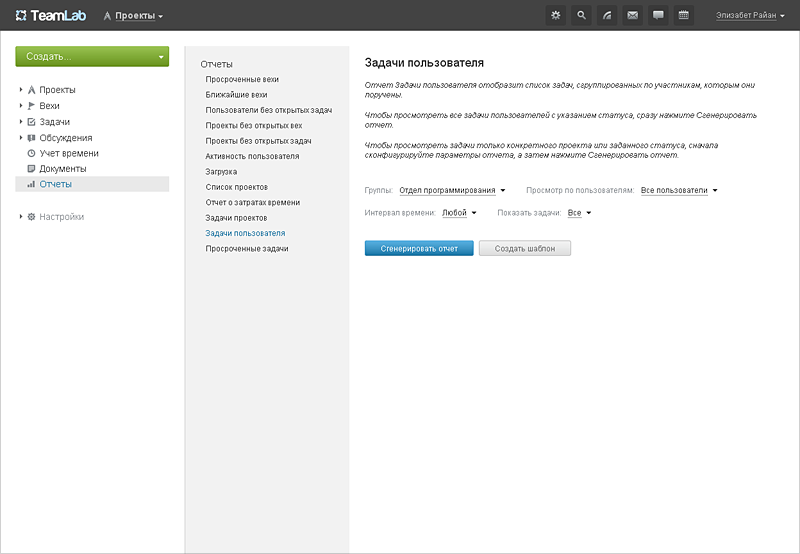The width and height of the screenshot is (800, 554).
Task: Click the Создать шаблон button
Action: point(524,248)
